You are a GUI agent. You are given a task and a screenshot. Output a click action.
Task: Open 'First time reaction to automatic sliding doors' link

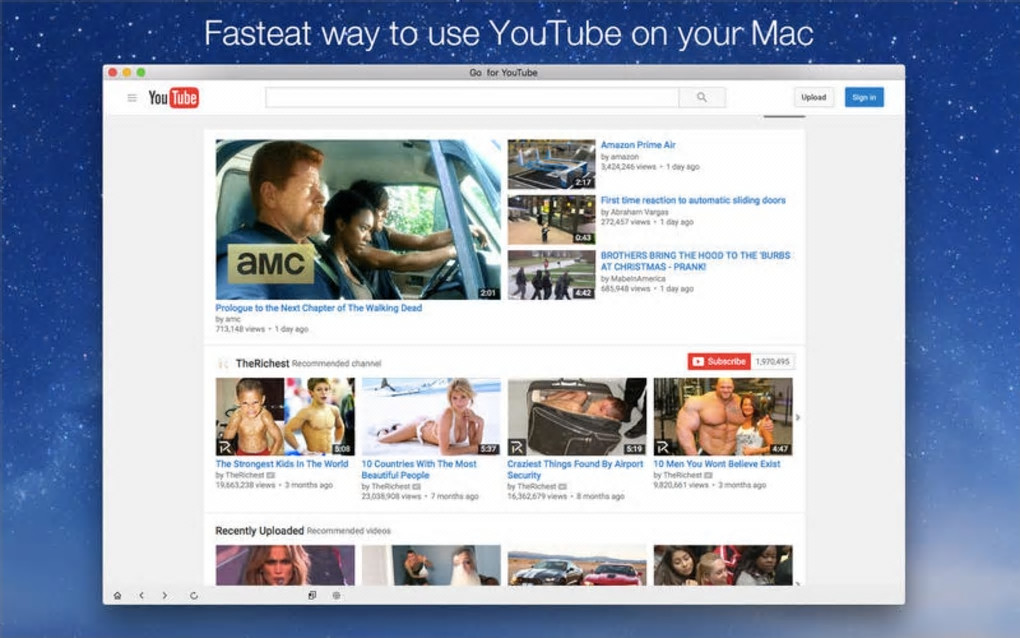pyautogui.click(x=693, y=200)
